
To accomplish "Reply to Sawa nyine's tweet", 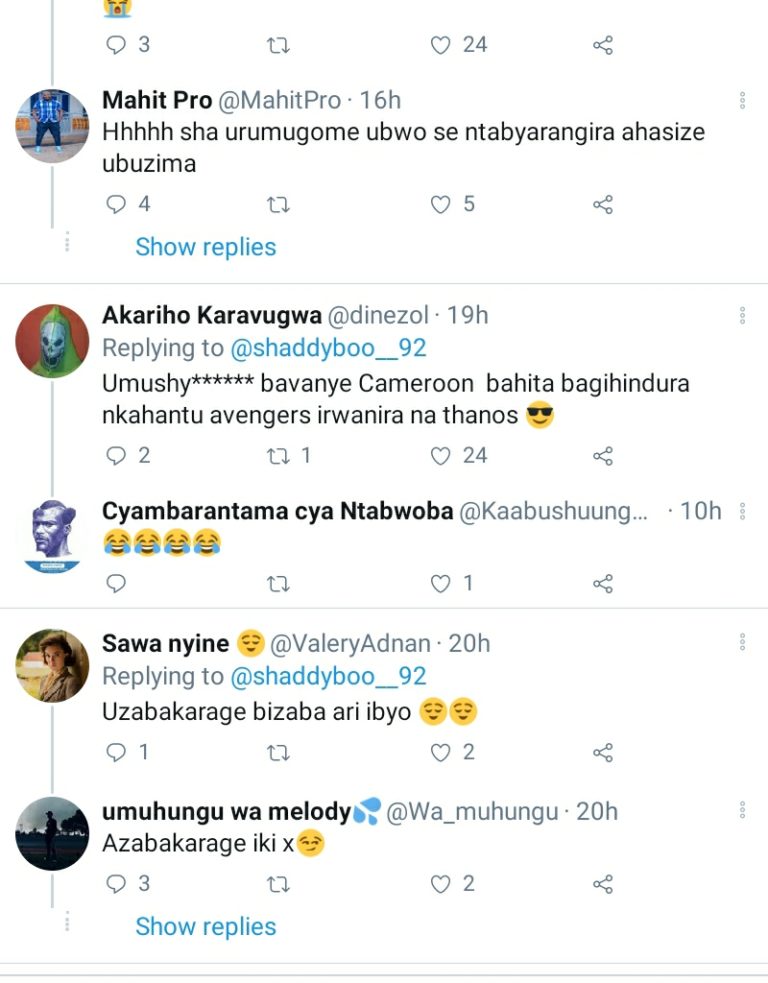I will click(x=117, y=752).
